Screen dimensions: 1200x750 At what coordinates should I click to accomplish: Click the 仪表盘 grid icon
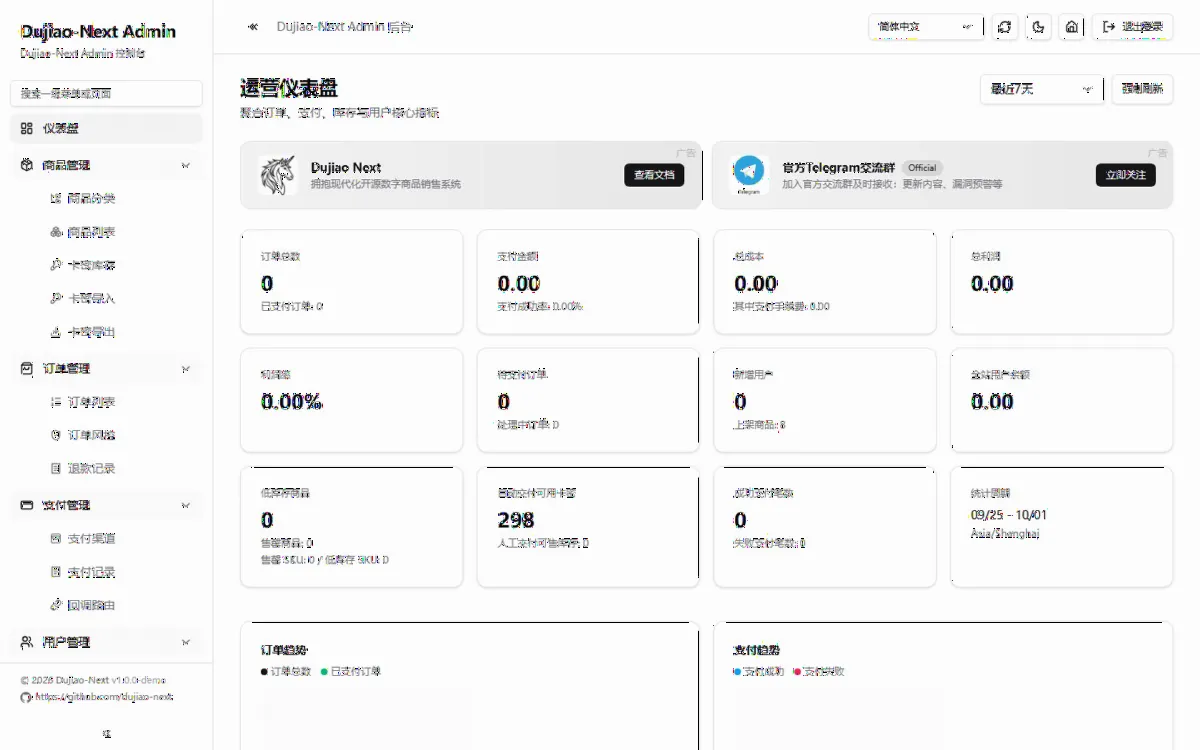click(27, 128)
